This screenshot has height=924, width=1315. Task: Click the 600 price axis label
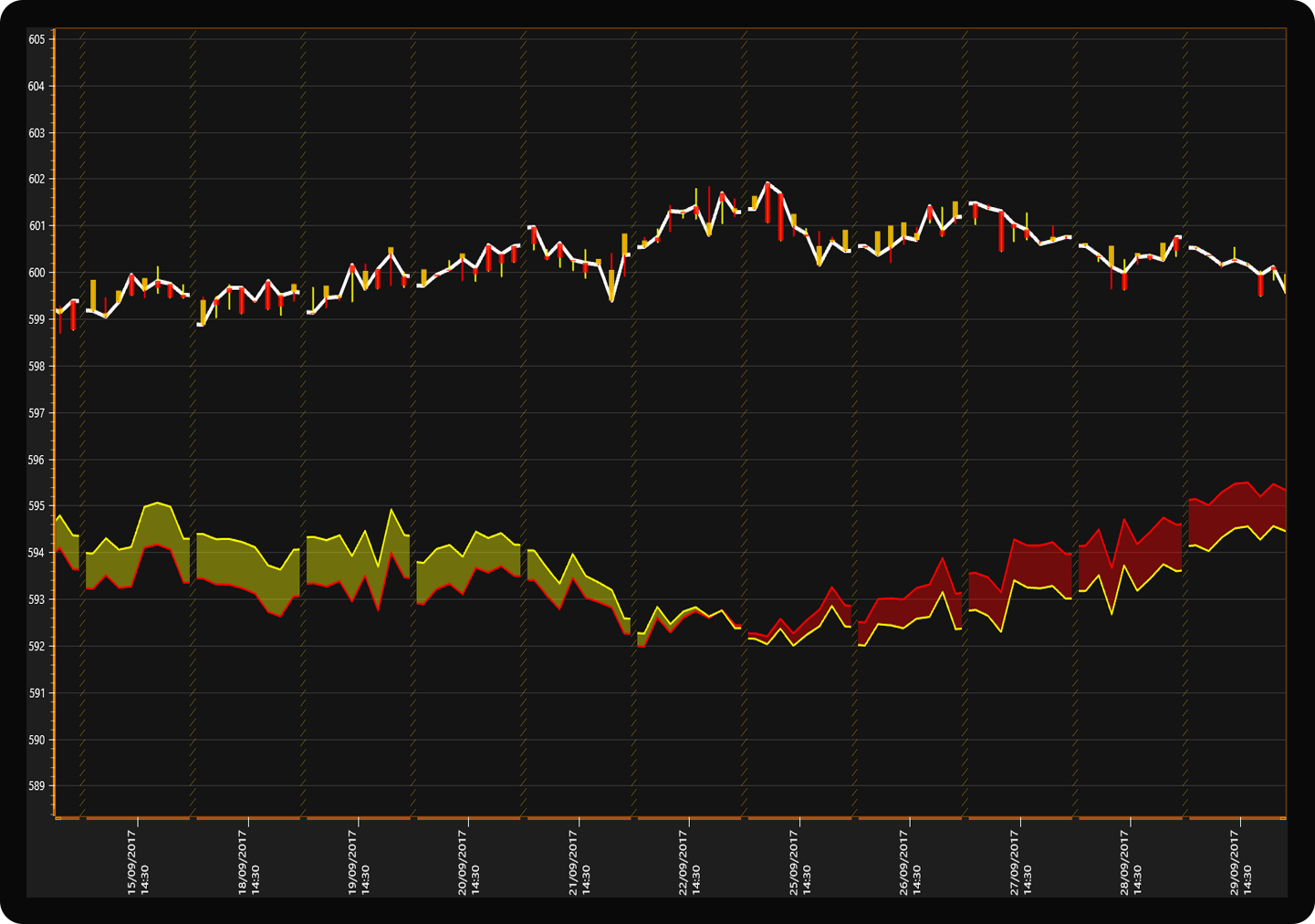[37, 273]
